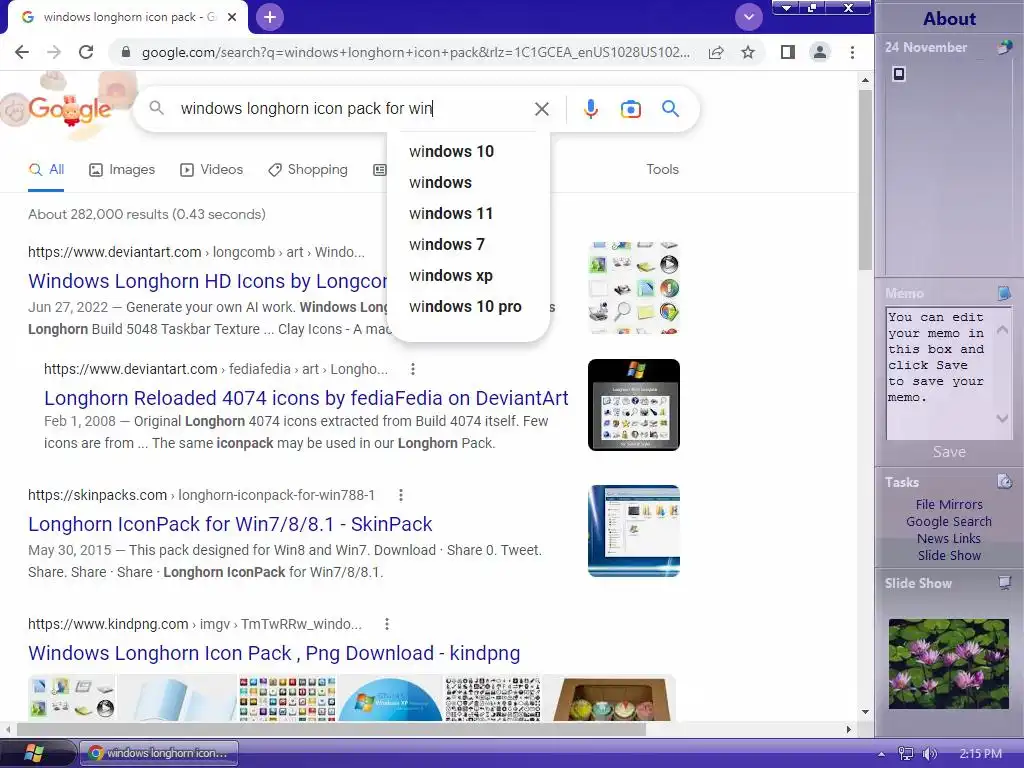Open the water lilies slideshow image
This screenshot has width=1024, height=768.
click(x=949, y=664)
